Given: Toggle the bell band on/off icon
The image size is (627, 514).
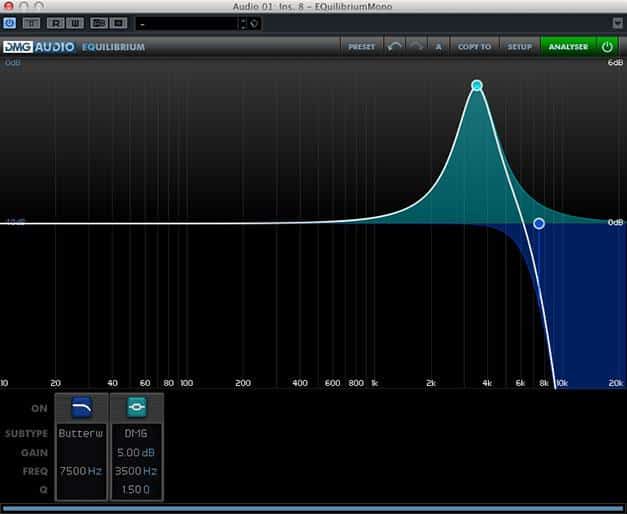Looking at the screenshot, I should click(137, 407).
